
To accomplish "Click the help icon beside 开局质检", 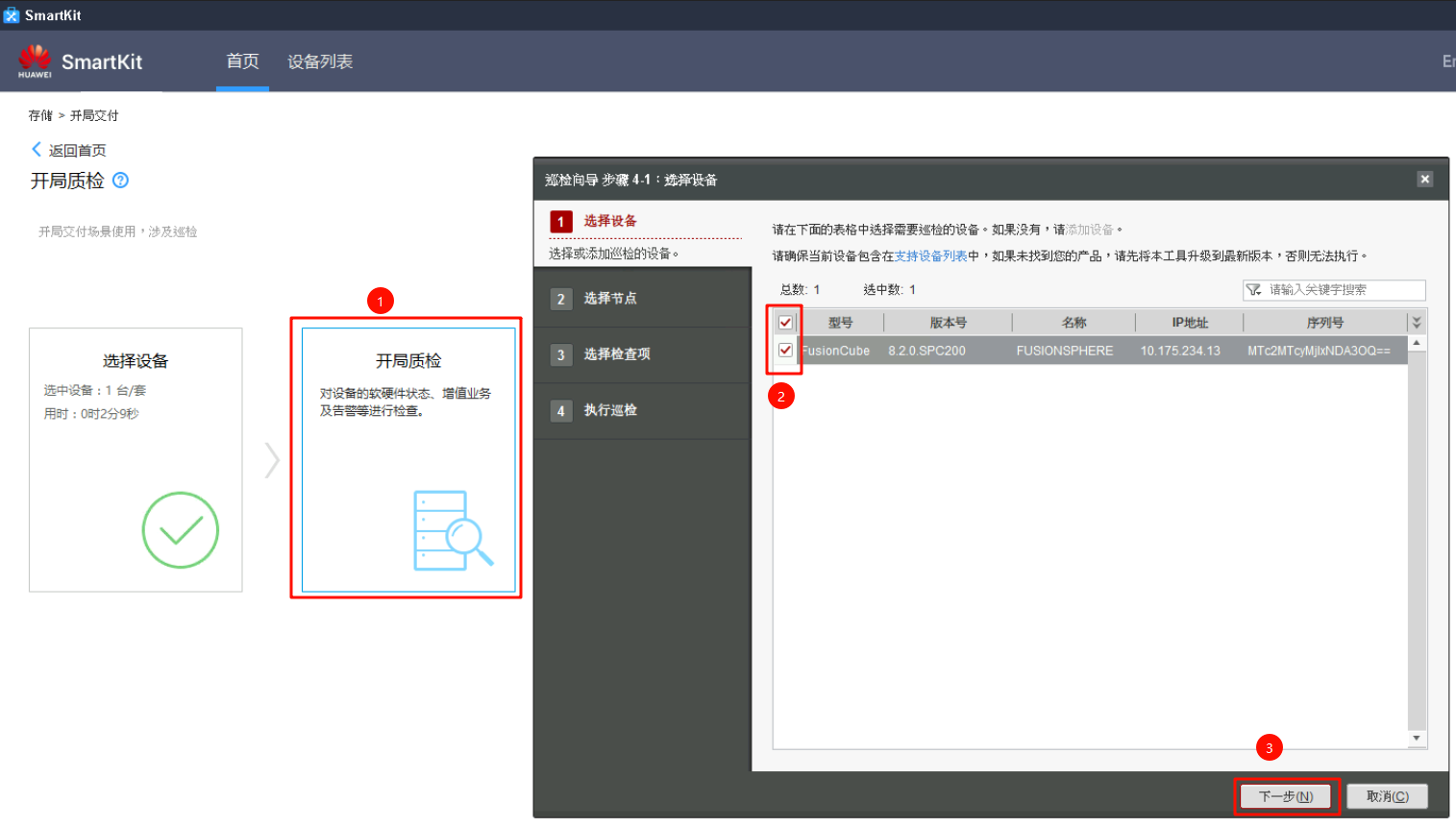I will coord(120,181).
